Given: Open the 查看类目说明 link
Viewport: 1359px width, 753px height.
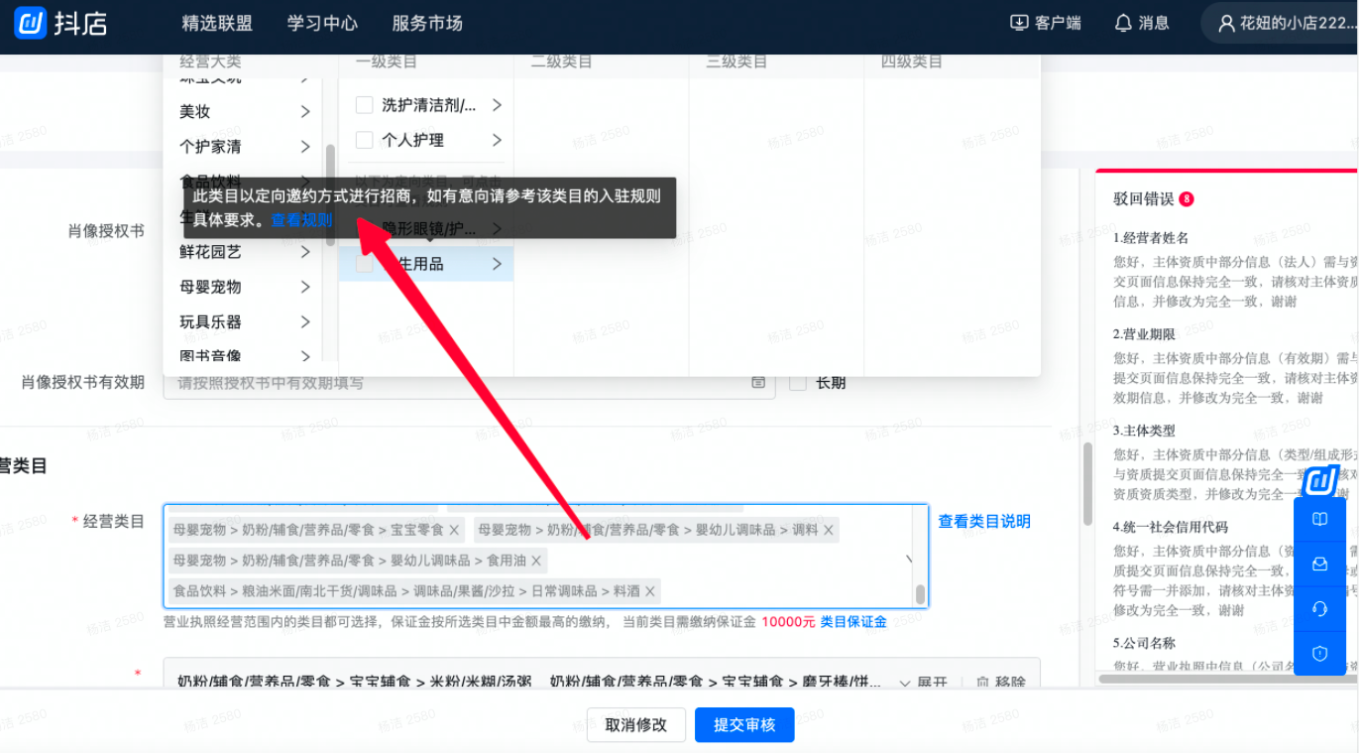Looking at the screenshot, I should pos(984,521).
